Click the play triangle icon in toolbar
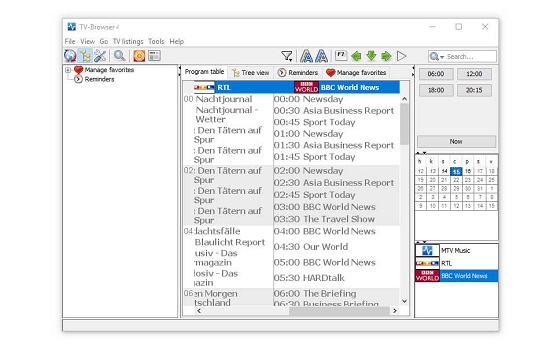 pos(402,56)
